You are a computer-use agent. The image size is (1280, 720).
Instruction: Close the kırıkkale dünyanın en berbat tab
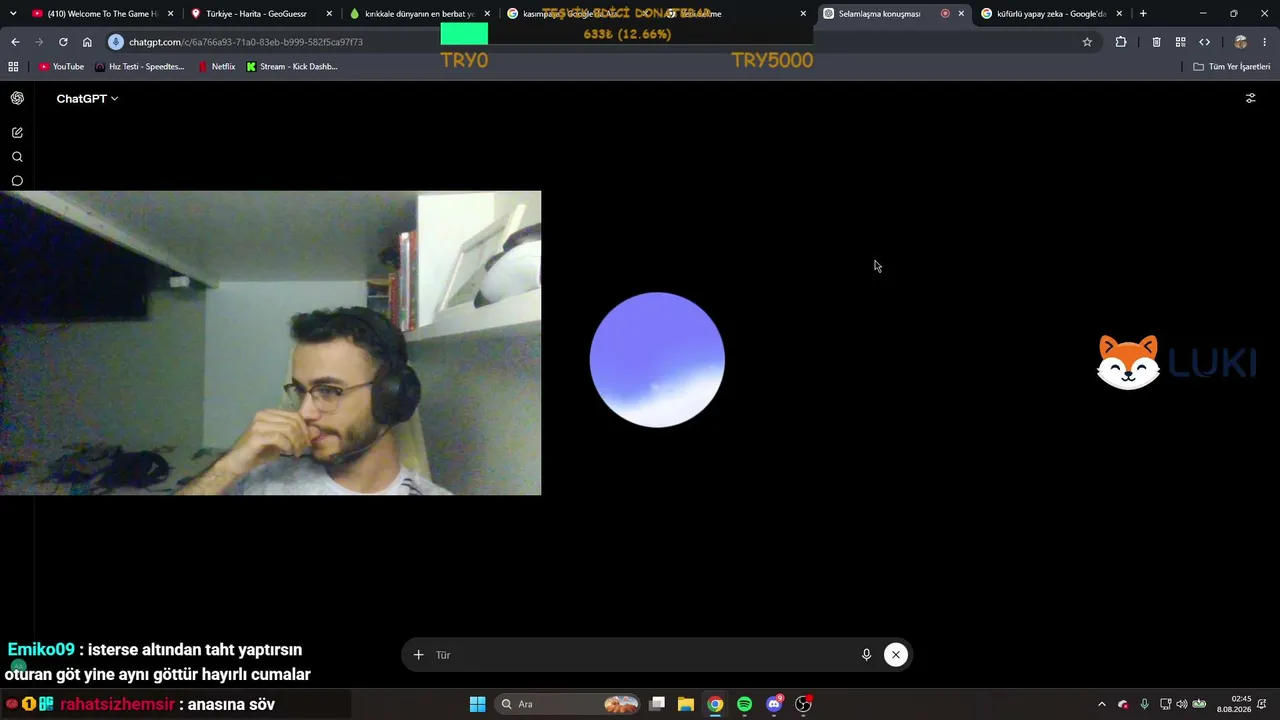coord(487,14)
